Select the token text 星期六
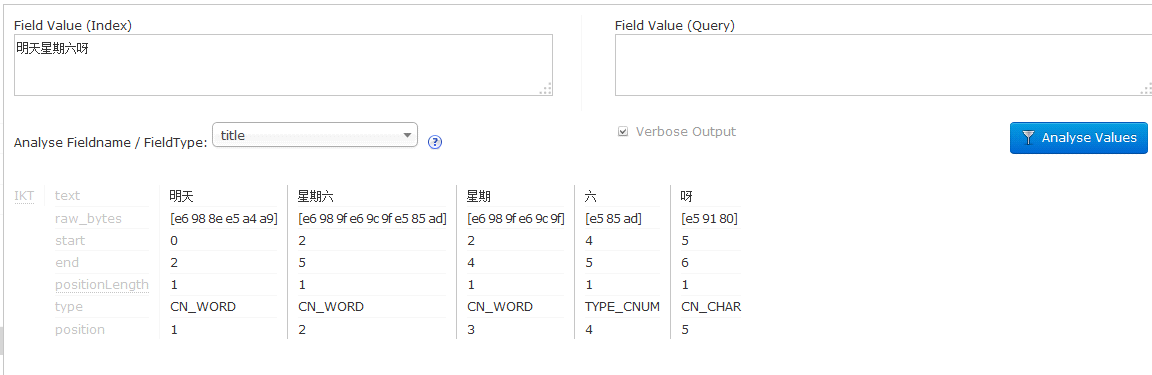This screenshot has width=1152, height=375. coord(315,196)
